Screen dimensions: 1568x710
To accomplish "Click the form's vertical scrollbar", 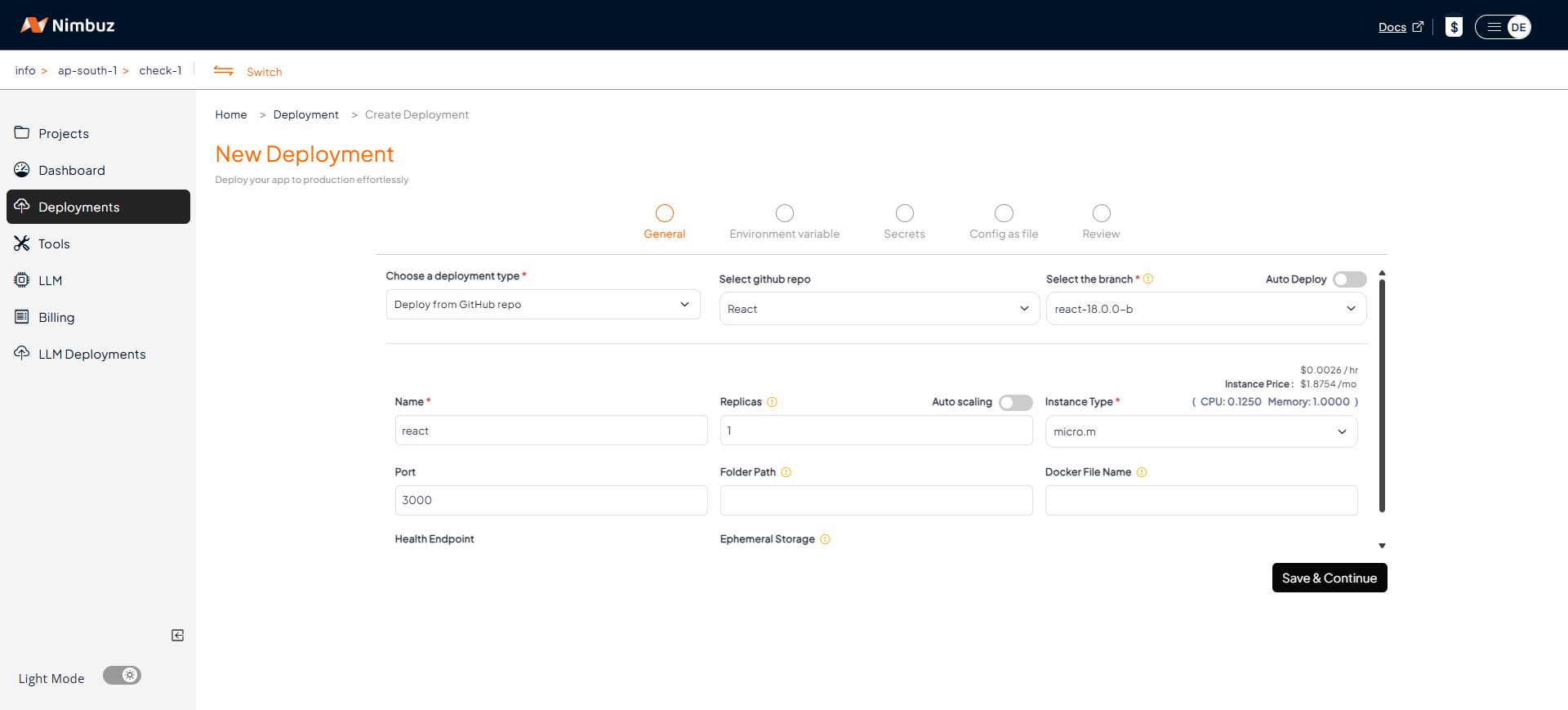I will [1382, 396].
